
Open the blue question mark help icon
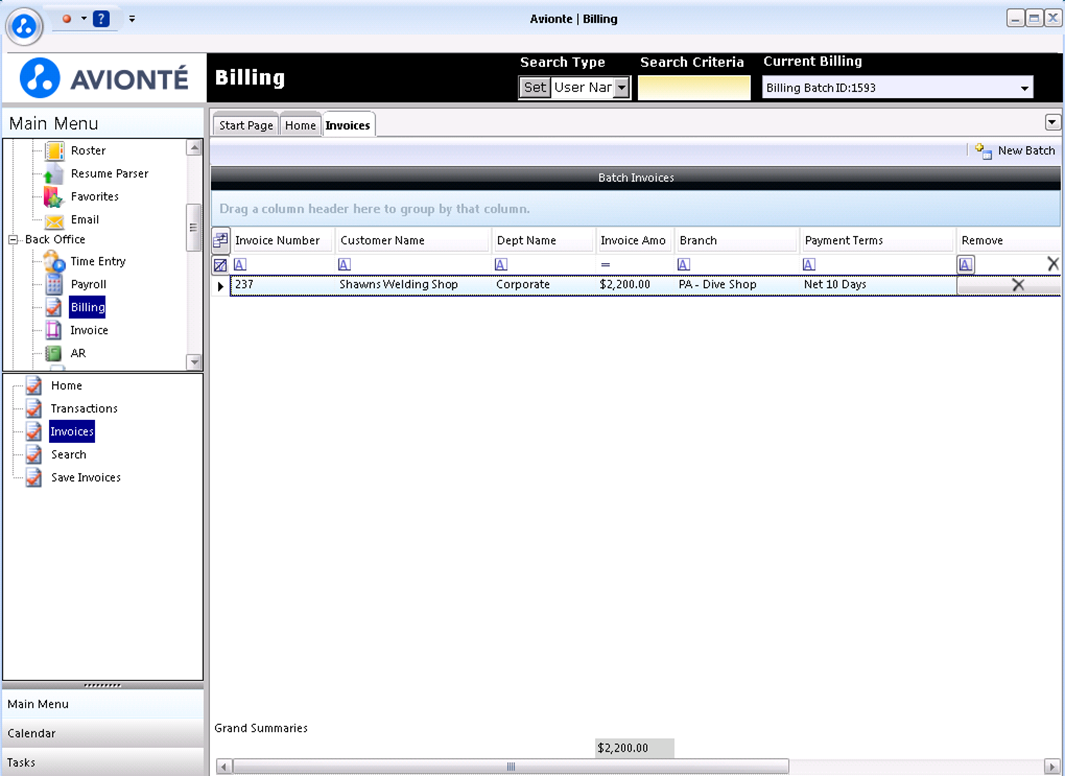pyautogui.click(x=101, y=19)
